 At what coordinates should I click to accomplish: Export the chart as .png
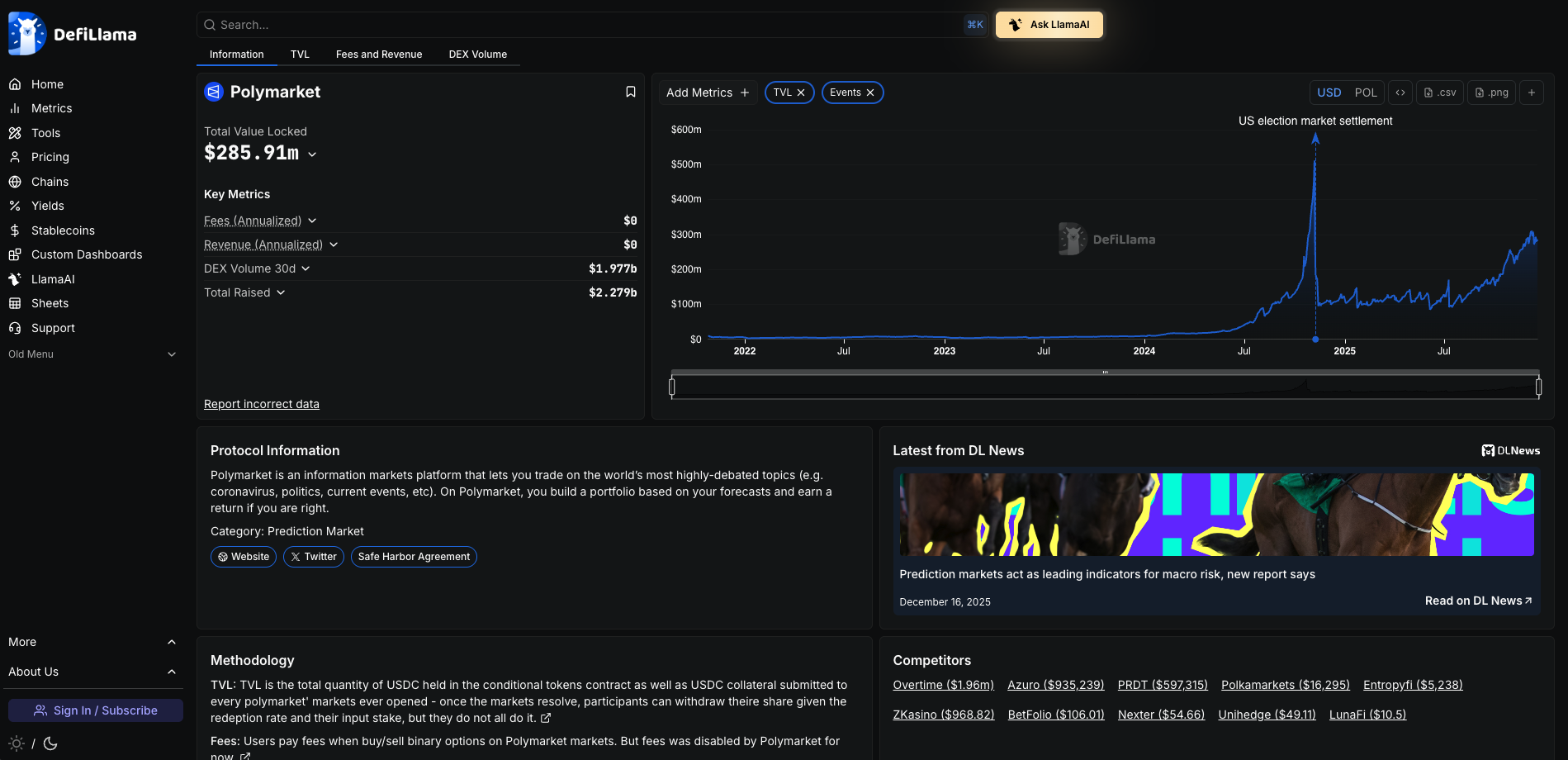(1490, 92)
